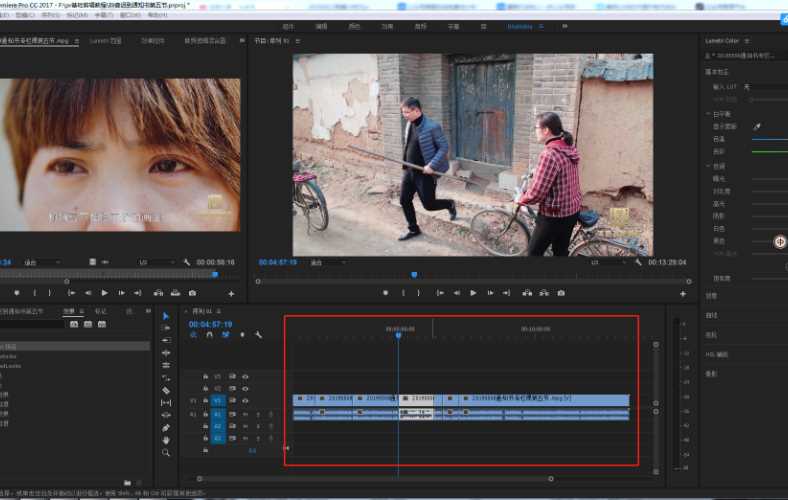Click the White Balance eyedropper in Lumetri Color

click(756, 127)
